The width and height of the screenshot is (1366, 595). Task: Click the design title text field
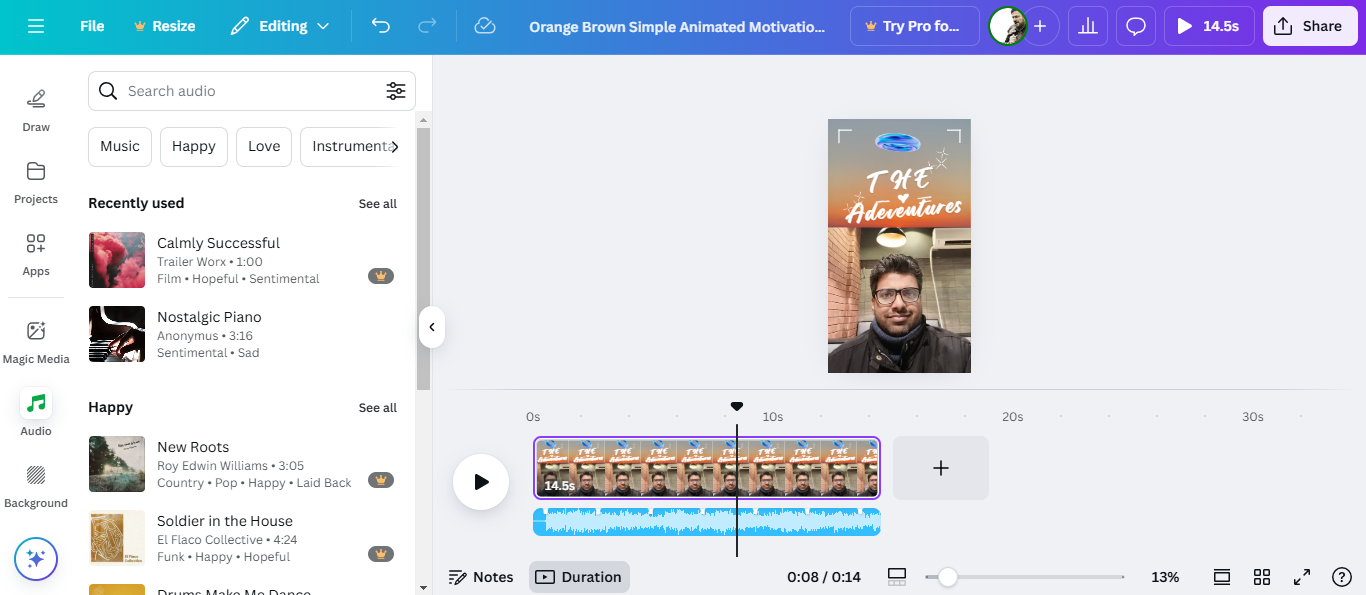(x=677, y=26)
